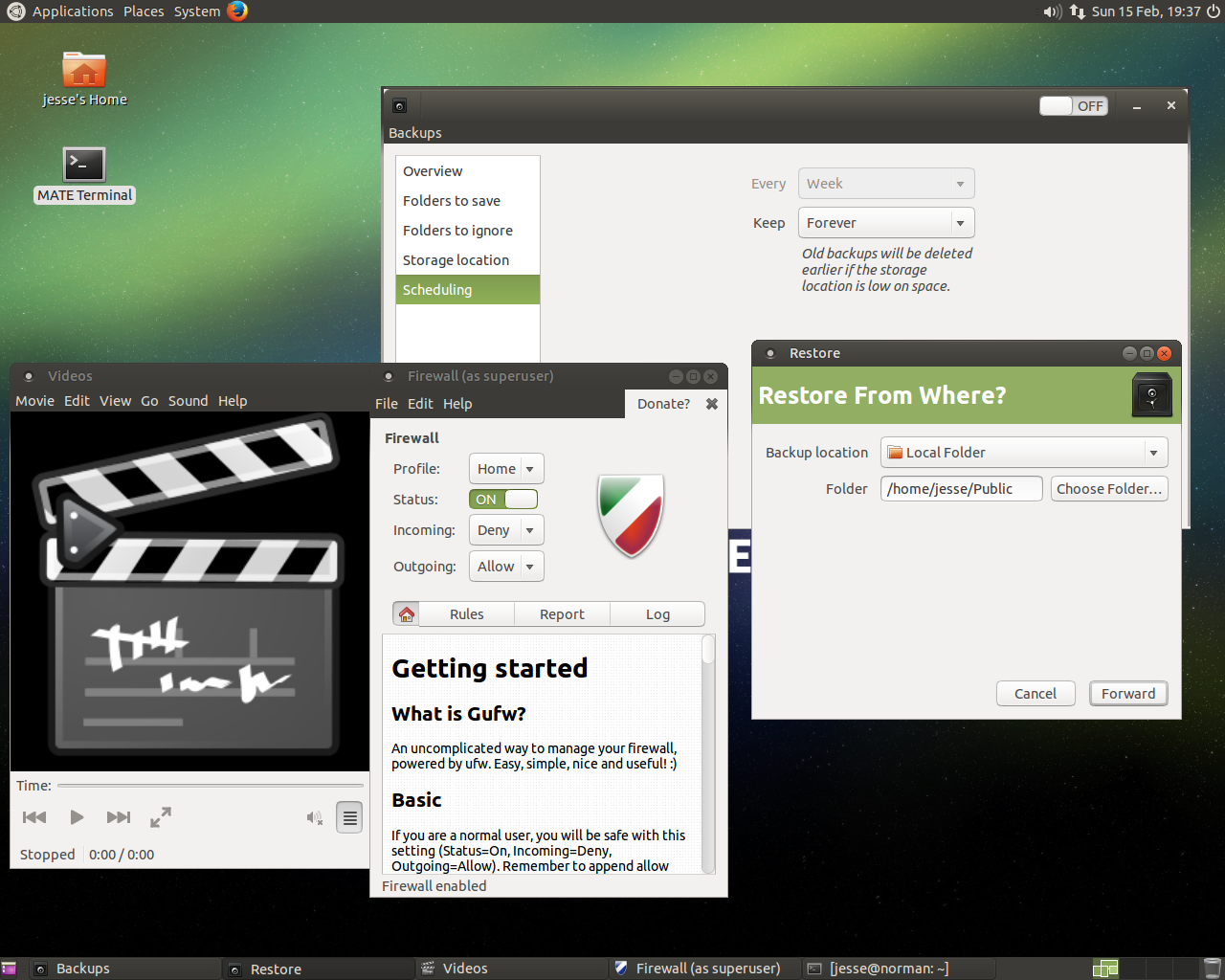
Task: Click the Folder path field in Restore
Action: 961,489
